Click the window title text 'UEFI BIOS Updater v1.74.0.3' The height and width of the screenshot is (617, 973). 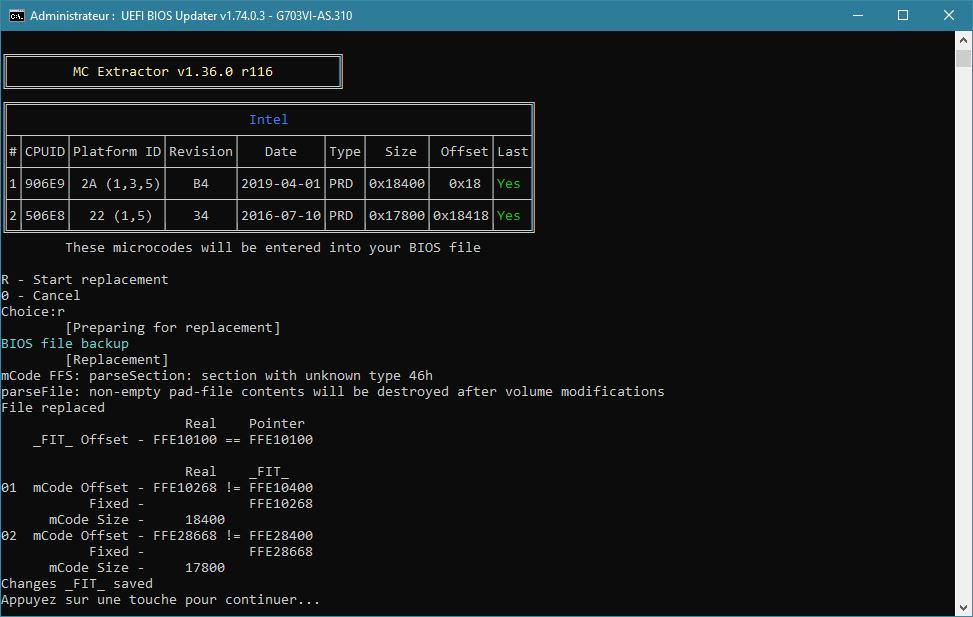point(193,16)
